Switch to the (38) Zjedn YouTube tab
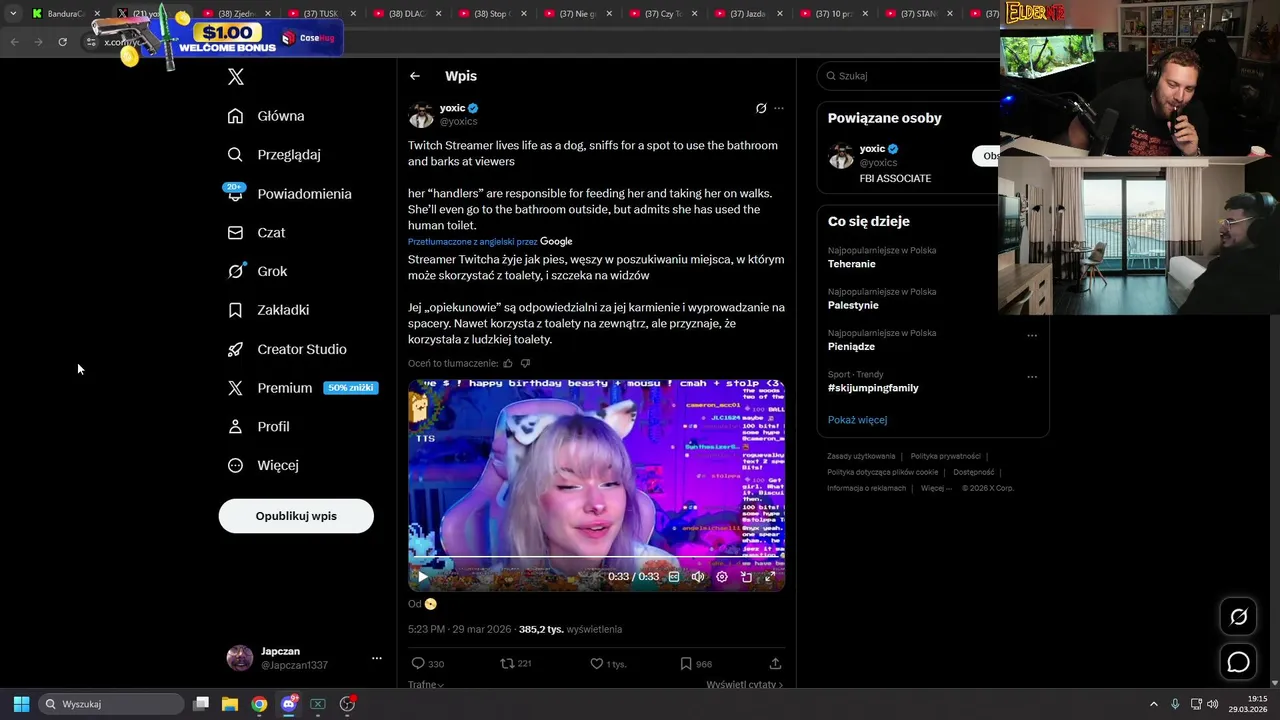 click(x=236, y=14)
